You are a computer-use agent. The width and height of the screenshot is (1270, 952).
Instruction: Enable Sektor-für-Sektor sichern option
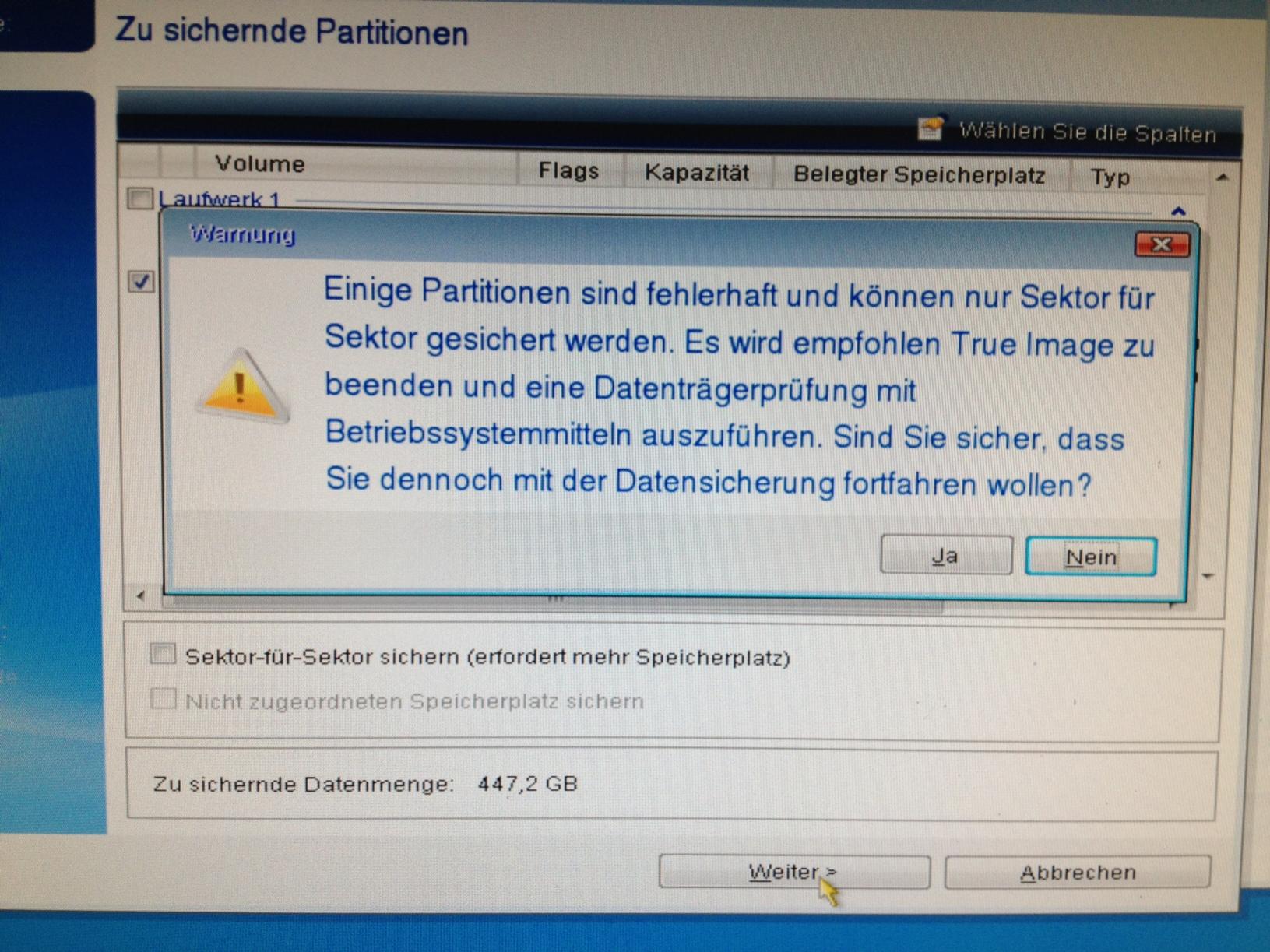click(x=163, y=654)
